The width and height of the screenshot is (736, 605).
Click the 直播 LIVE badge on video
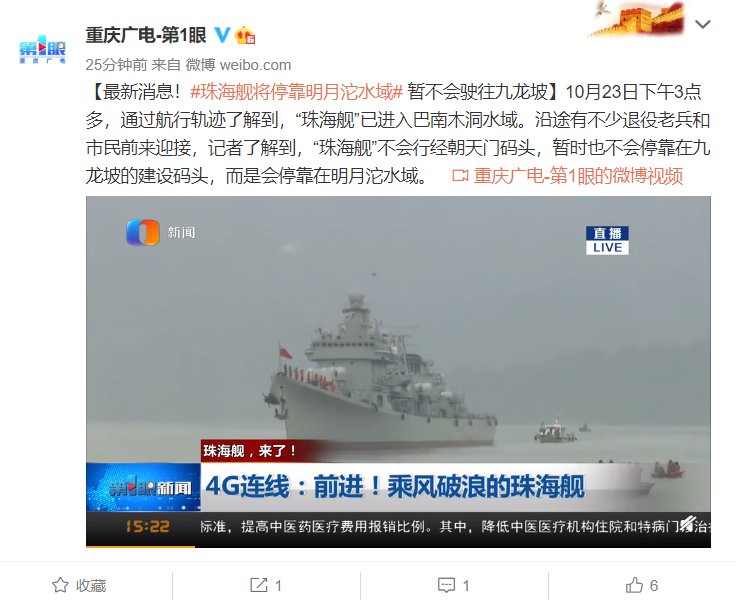point(607,240)
